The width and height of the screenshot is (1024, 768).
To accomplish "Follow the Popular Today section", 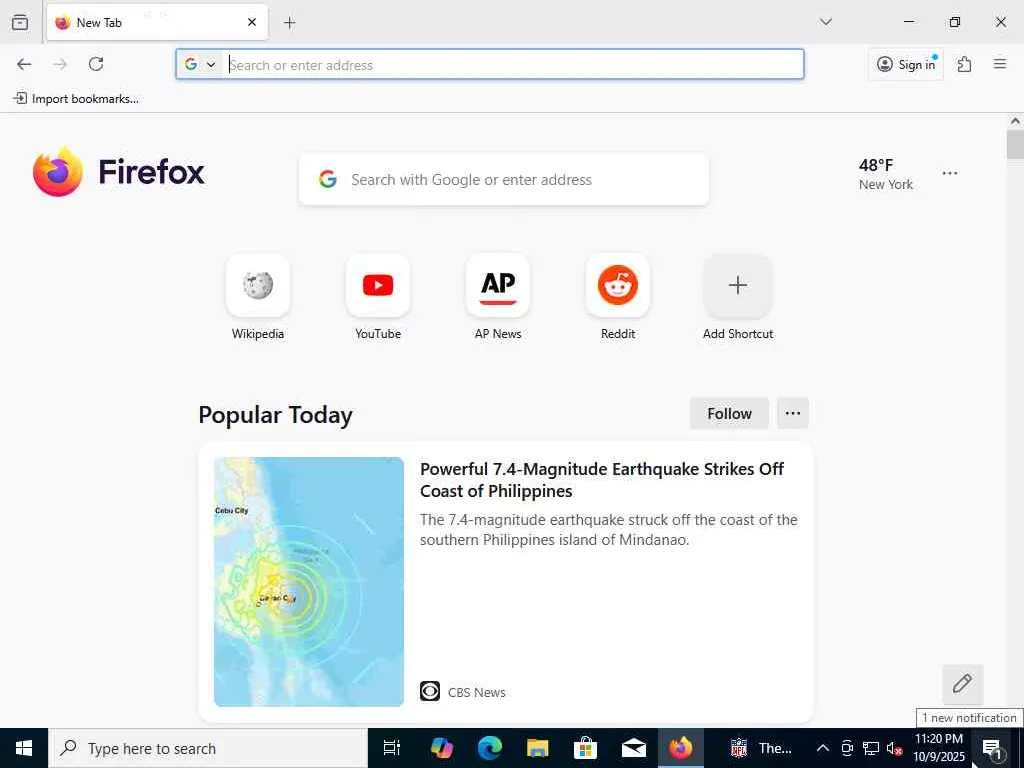I will coord(729,413).
